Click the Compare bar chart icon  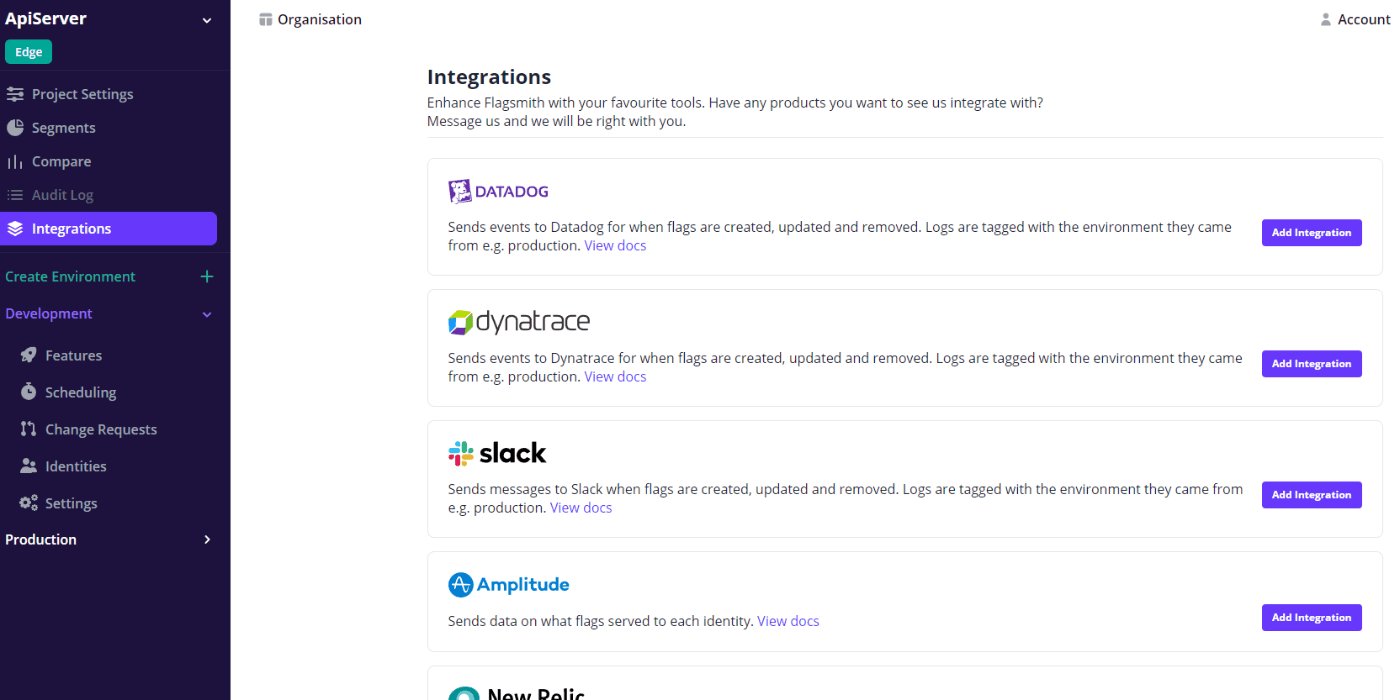pyautogui.click(x=15, y=162)
